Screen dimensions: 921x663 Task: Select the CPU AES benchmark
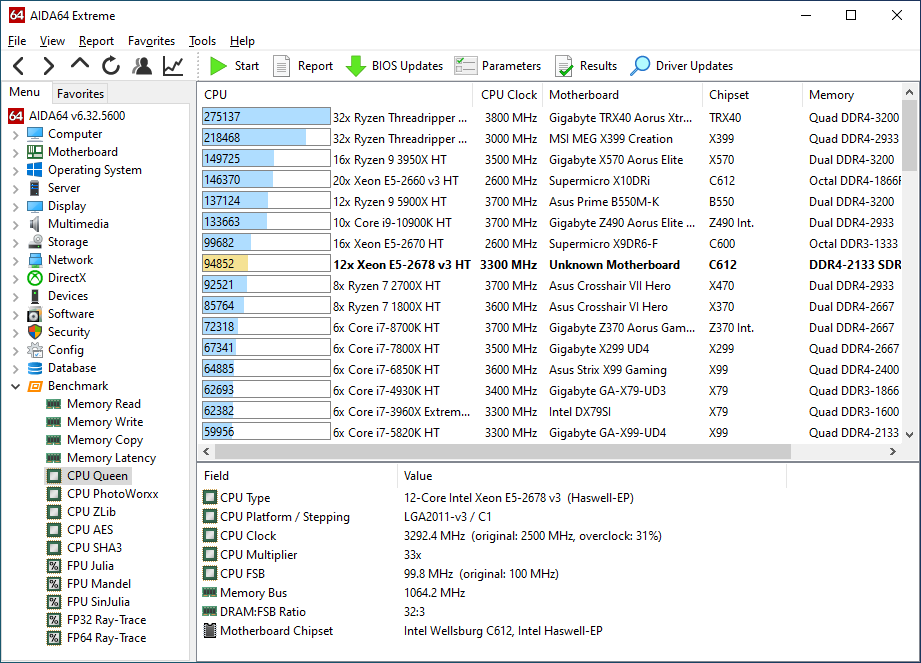90,530
